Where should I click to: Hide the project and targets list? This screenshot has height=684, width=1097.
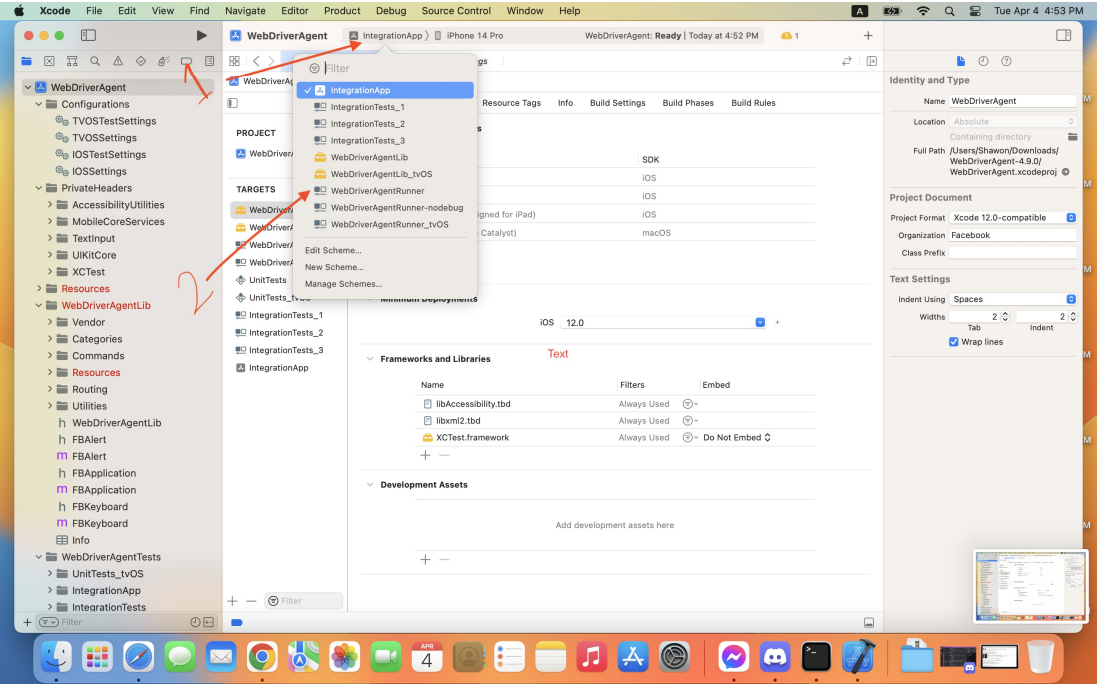(x=233, y=104)
